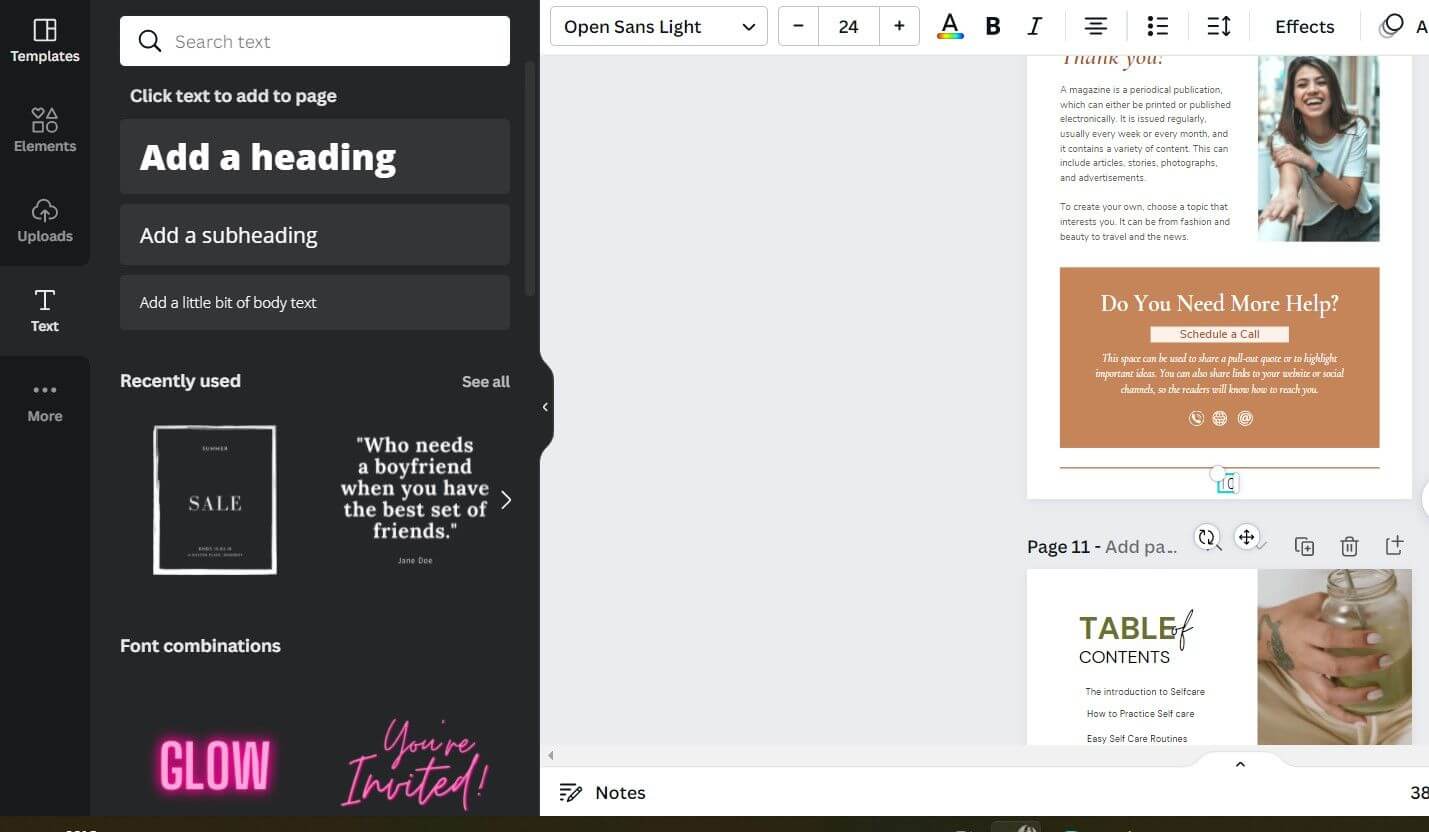Delete page 11

1349,546
